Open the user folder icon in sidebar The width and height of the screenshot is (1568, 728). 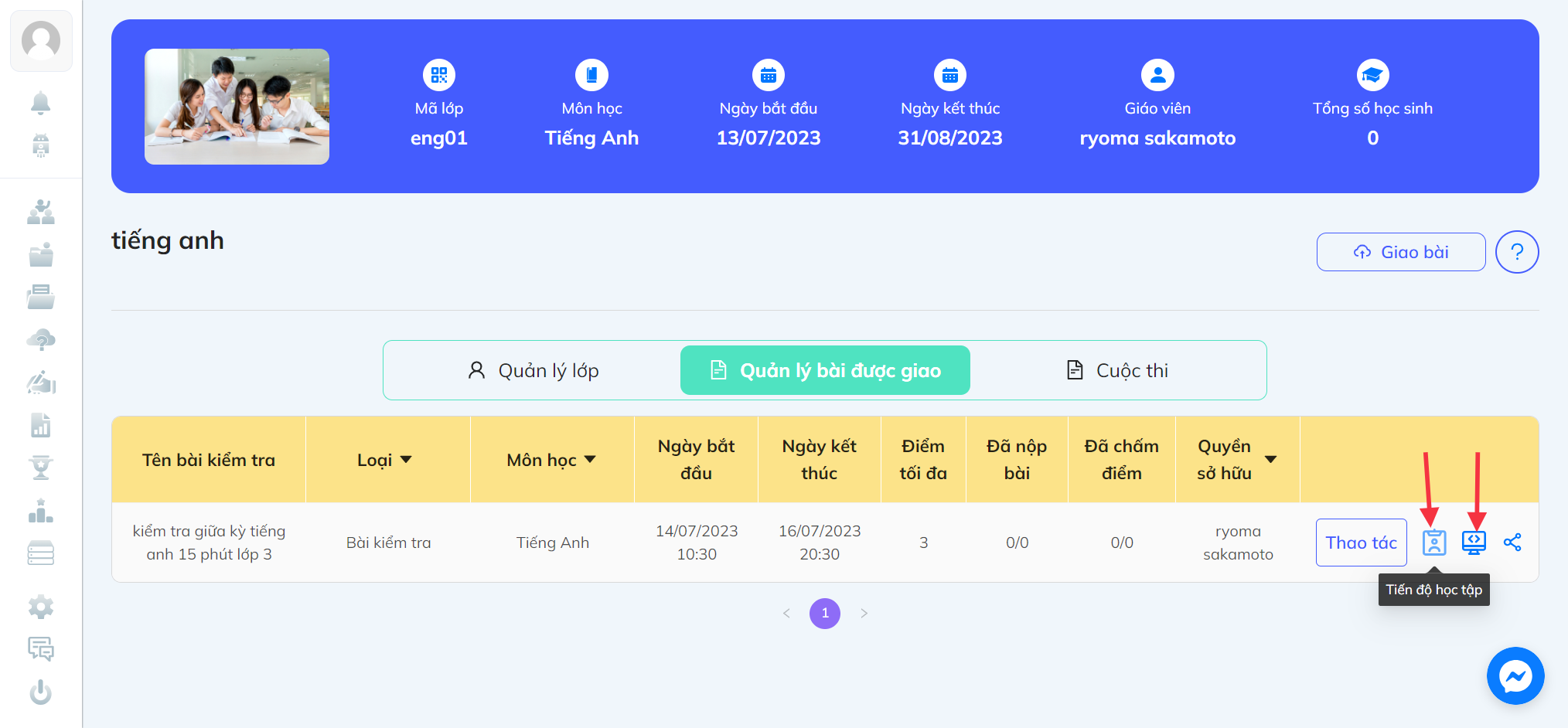(x=41, y=255)
